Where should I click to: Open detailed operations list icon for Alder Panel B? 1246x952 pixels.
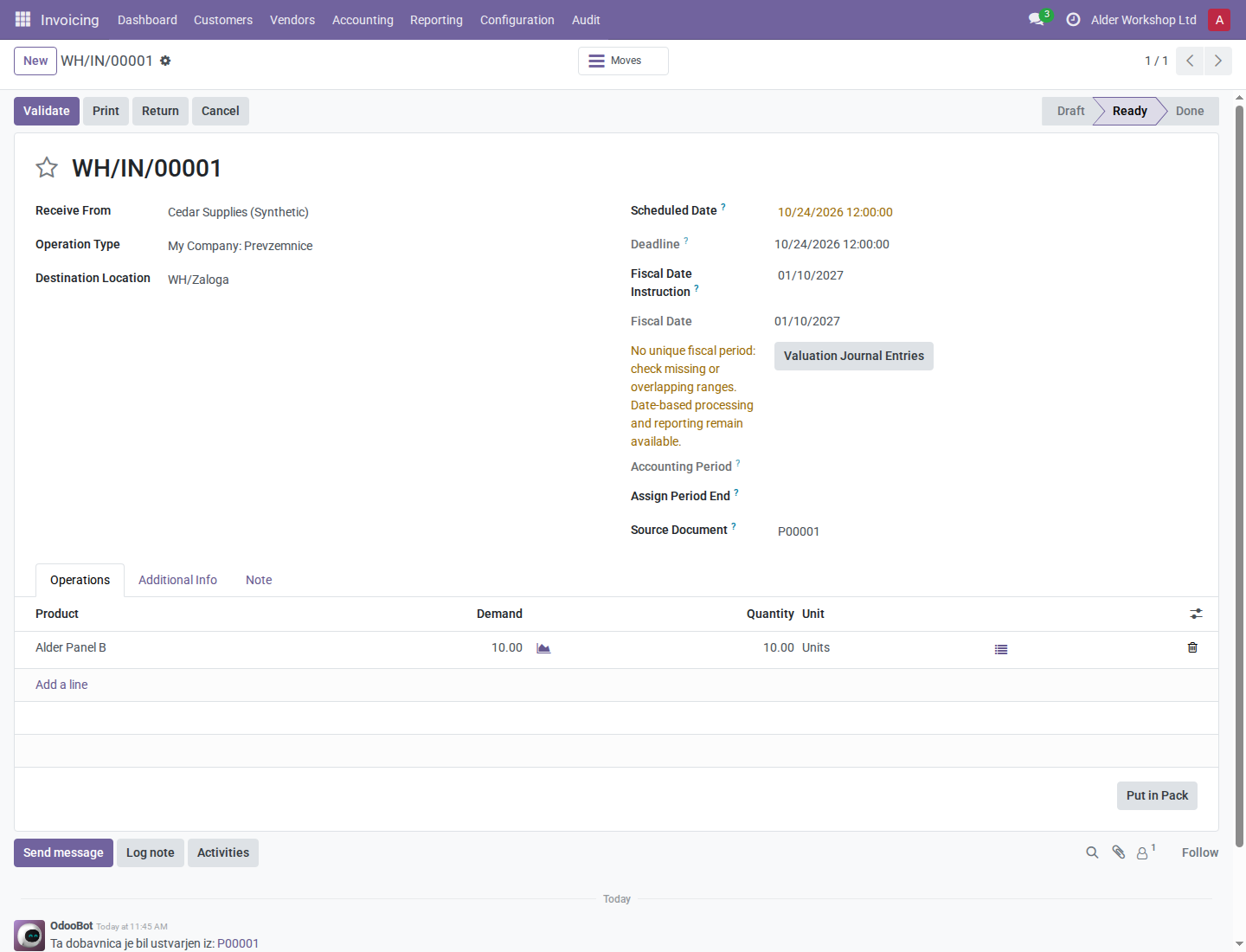1001,649
